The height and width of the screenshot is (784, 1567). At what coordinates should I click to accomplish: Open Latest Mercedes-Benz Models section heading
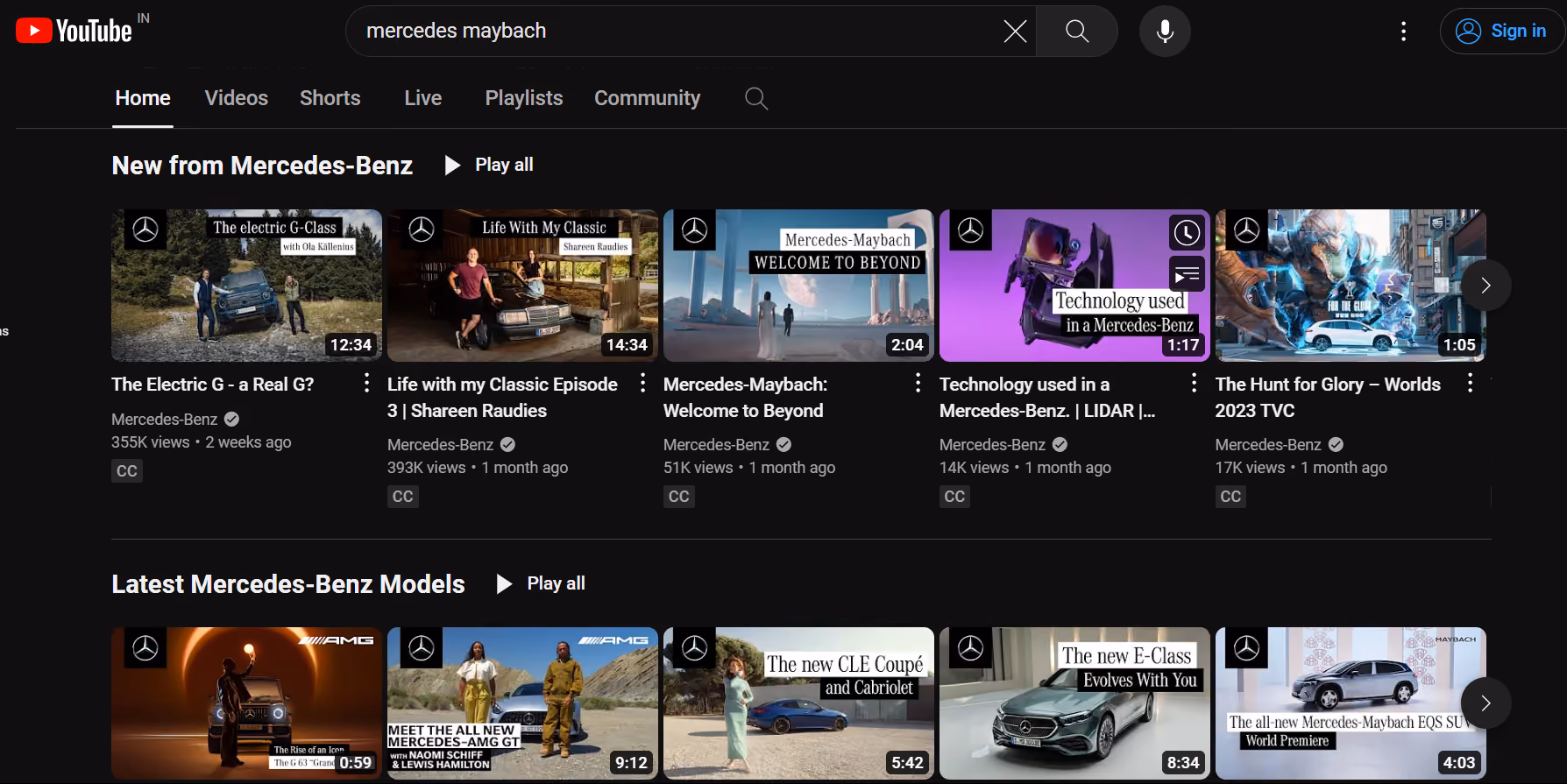click(288, 584)
